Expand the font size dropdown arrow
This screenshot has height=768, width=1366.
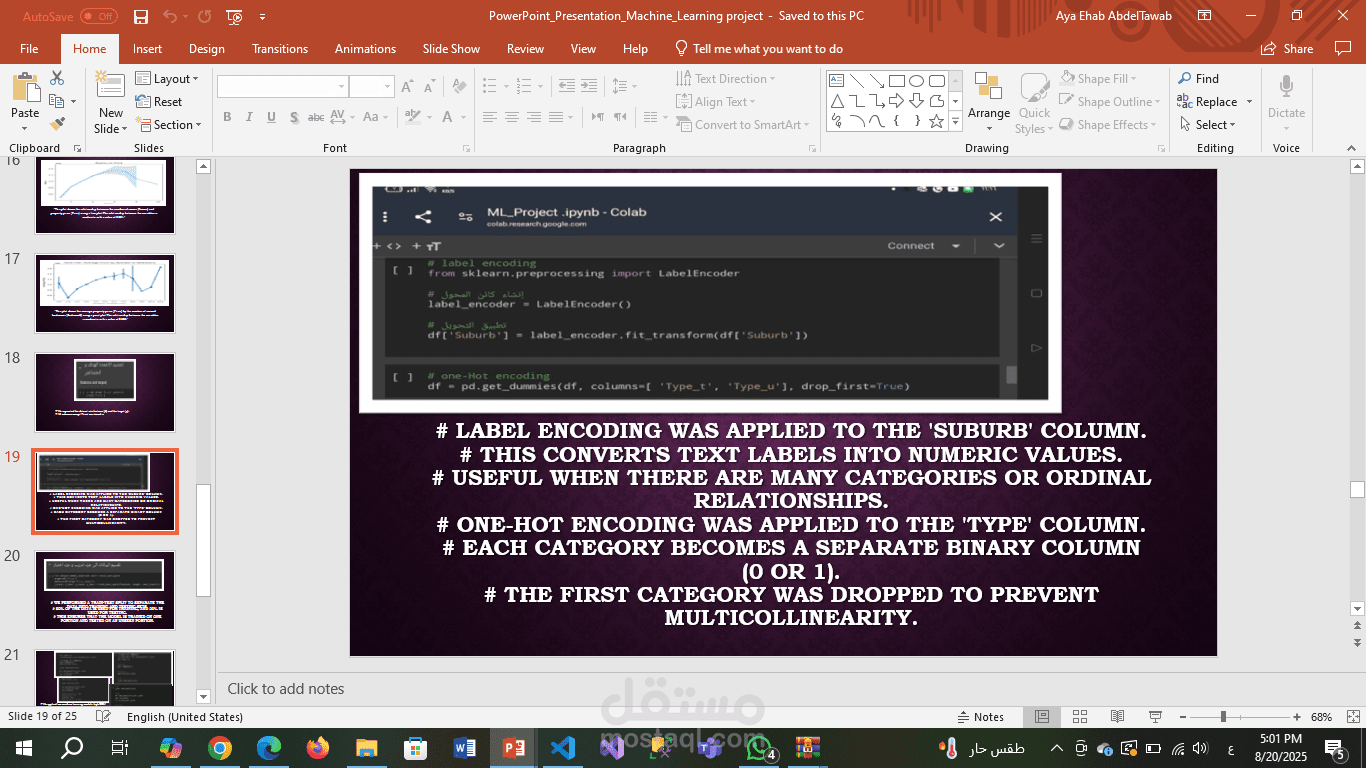(x=388, y=87)
